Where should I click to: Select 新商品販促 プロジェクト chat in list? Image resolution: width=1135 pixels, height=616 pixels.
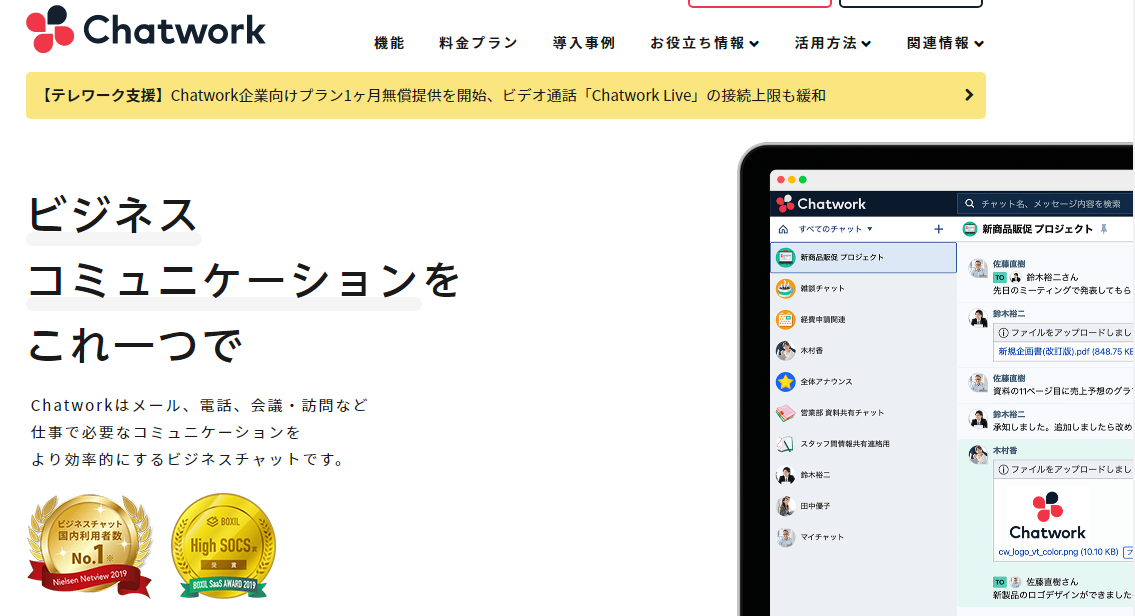click(x=864, y=258)
